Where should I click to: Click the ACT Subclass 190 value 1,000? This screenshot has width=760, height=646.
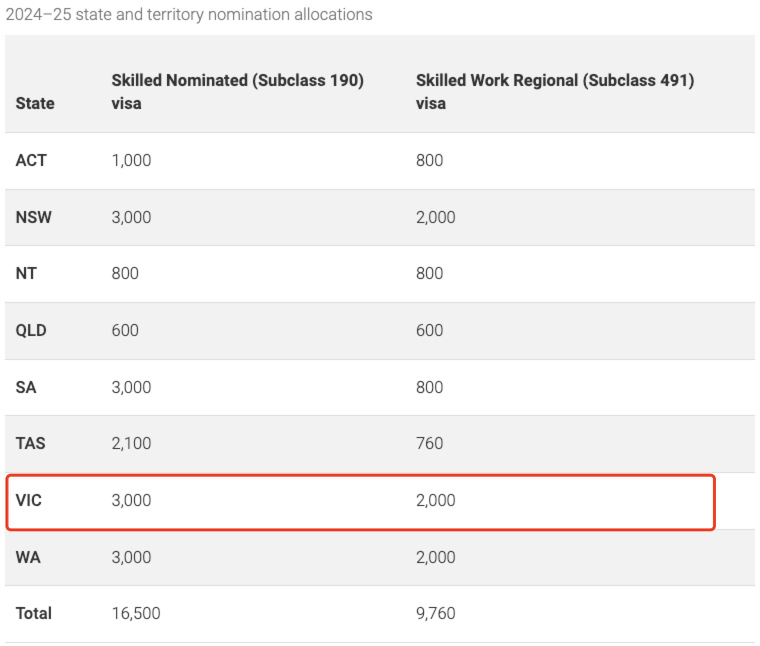point(131,160)
